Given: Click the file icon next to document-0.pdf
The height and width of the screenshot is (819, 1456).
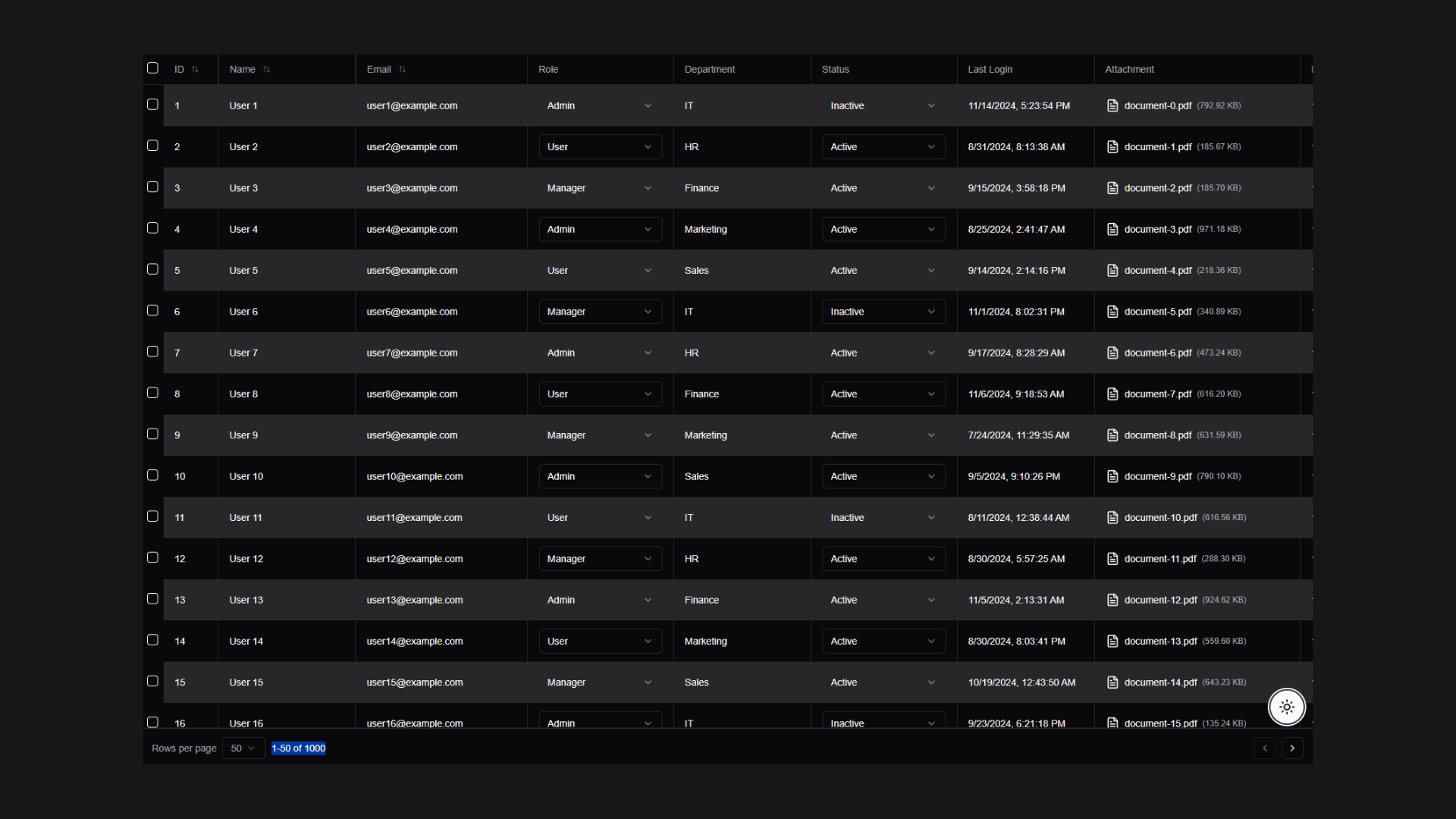Looking at the screenshot, I should tap(1112, 105).
